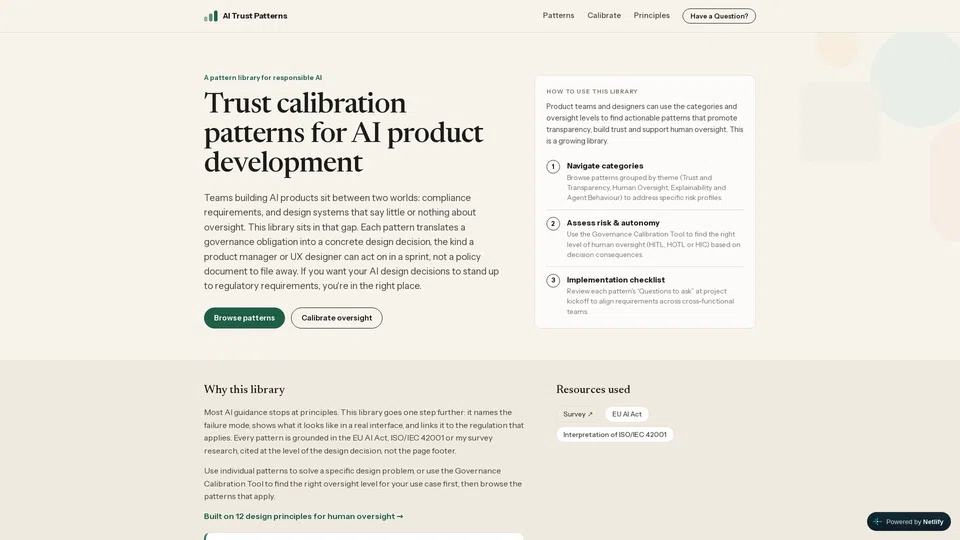
Task: Click the Powered by Netlify badge
Action: coord(909,522)
